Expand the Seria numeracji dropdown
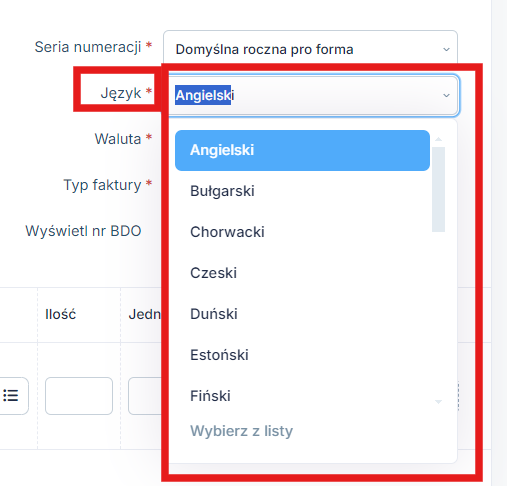507x486 pixels. [x=310, y=48]
